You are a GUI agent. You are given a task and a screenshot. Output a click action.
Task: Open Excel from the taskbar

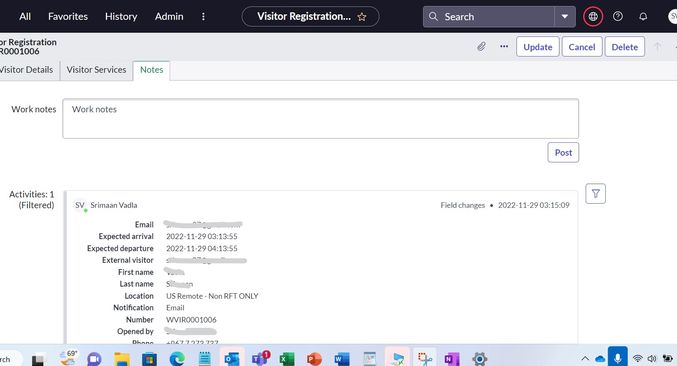[x=287, y=359]
